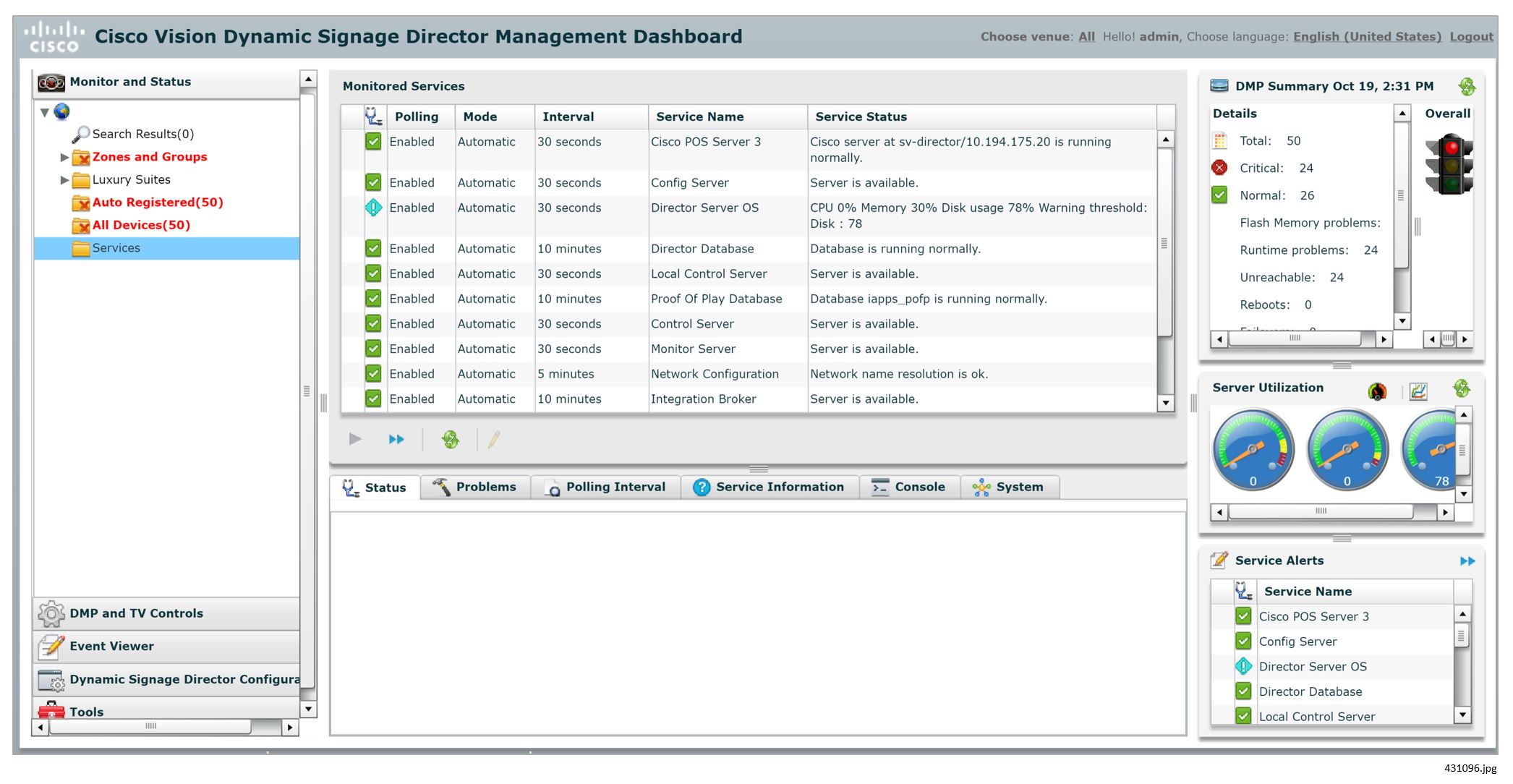The height and width of the screenshot is (784, 1513).
Task: Click the Logout link
Action: pos(1470,37)
